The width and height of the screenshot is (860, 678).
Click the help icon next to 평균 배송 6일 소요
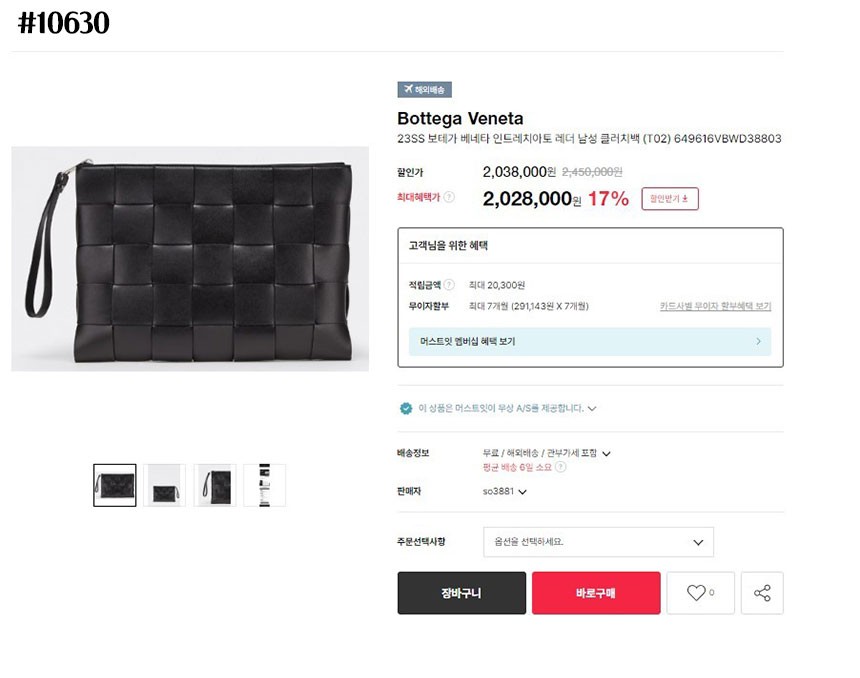point(561,467)
